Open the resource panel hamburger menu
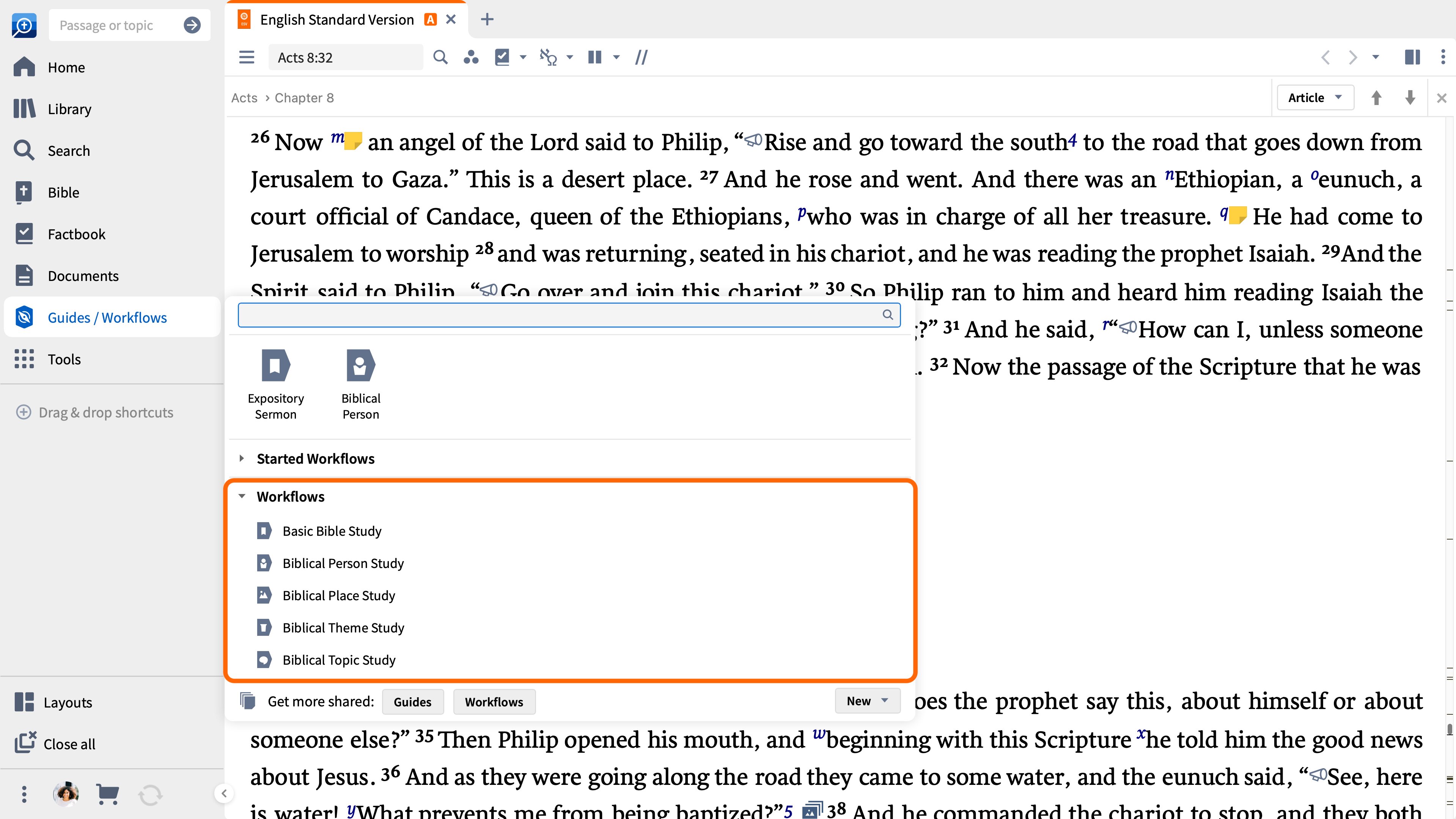The height and width of the screenshot is (819, 1456). click(x=247, y=57)
